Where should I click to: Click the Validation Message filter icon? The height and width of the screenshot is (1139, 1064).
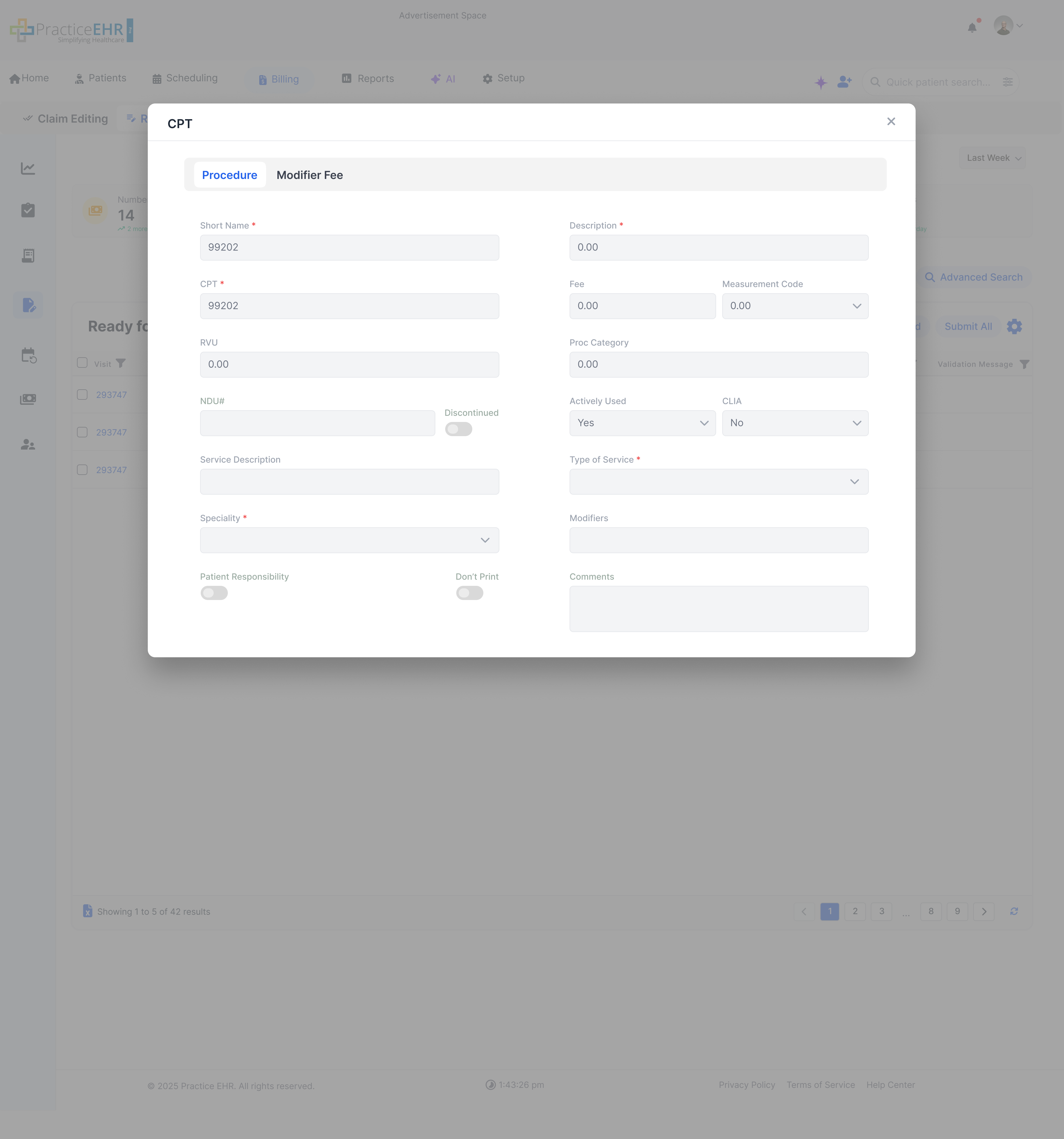pyautogui.click(x=1025, y=364)
